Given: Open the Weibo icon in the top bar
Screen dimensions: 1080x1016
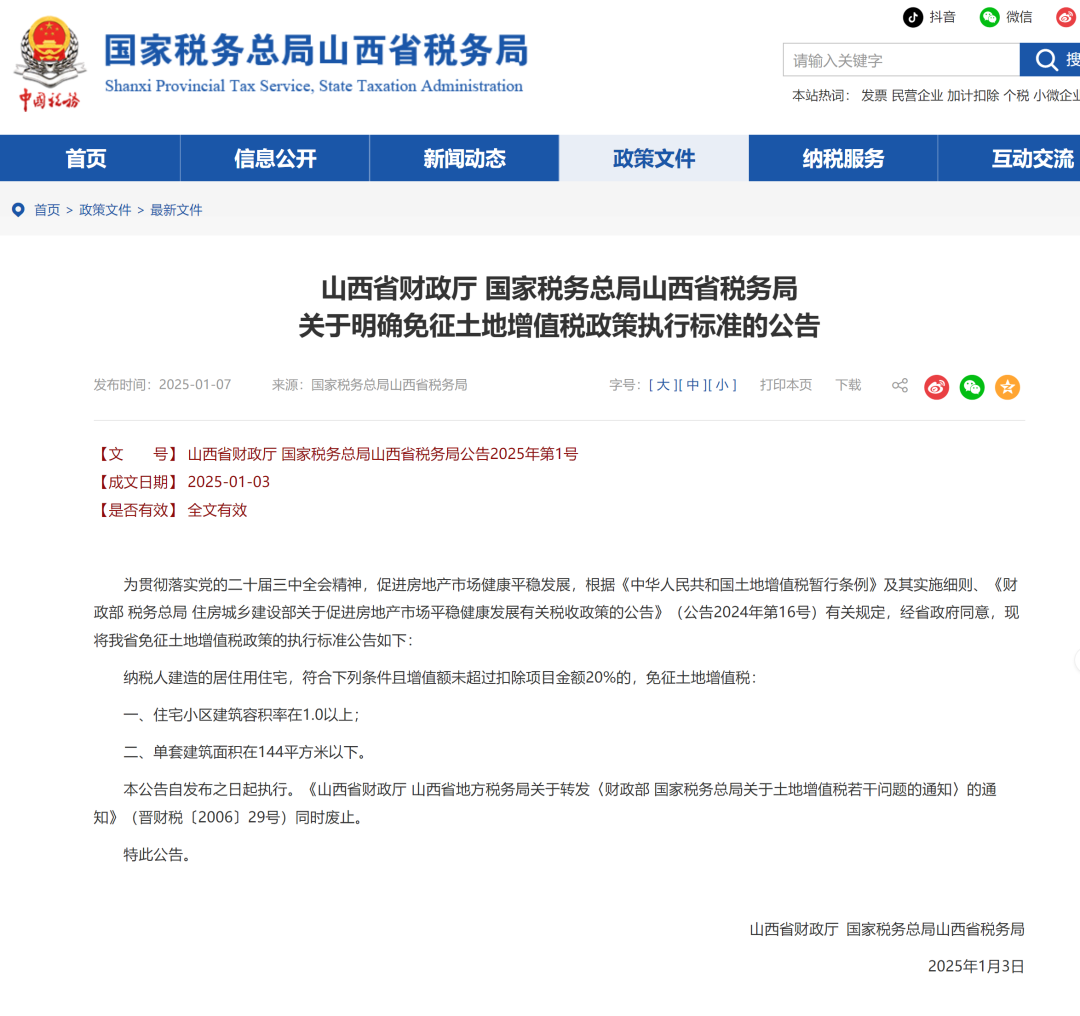Looking at the screenshot, I should coord(1064,17).
